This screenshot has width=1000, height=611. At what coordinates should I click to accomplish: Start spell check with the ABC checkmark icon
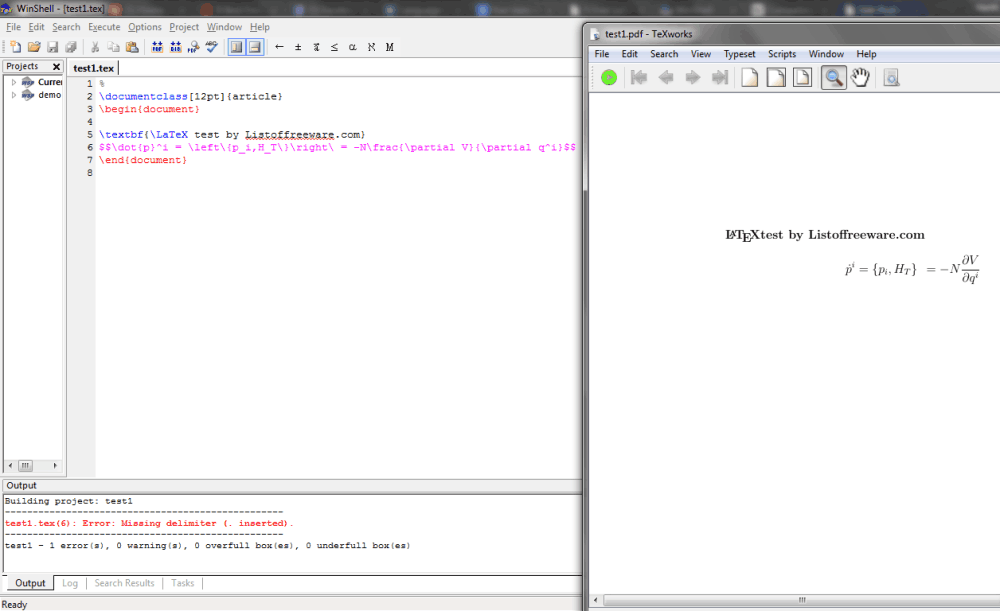click(212, 47)
